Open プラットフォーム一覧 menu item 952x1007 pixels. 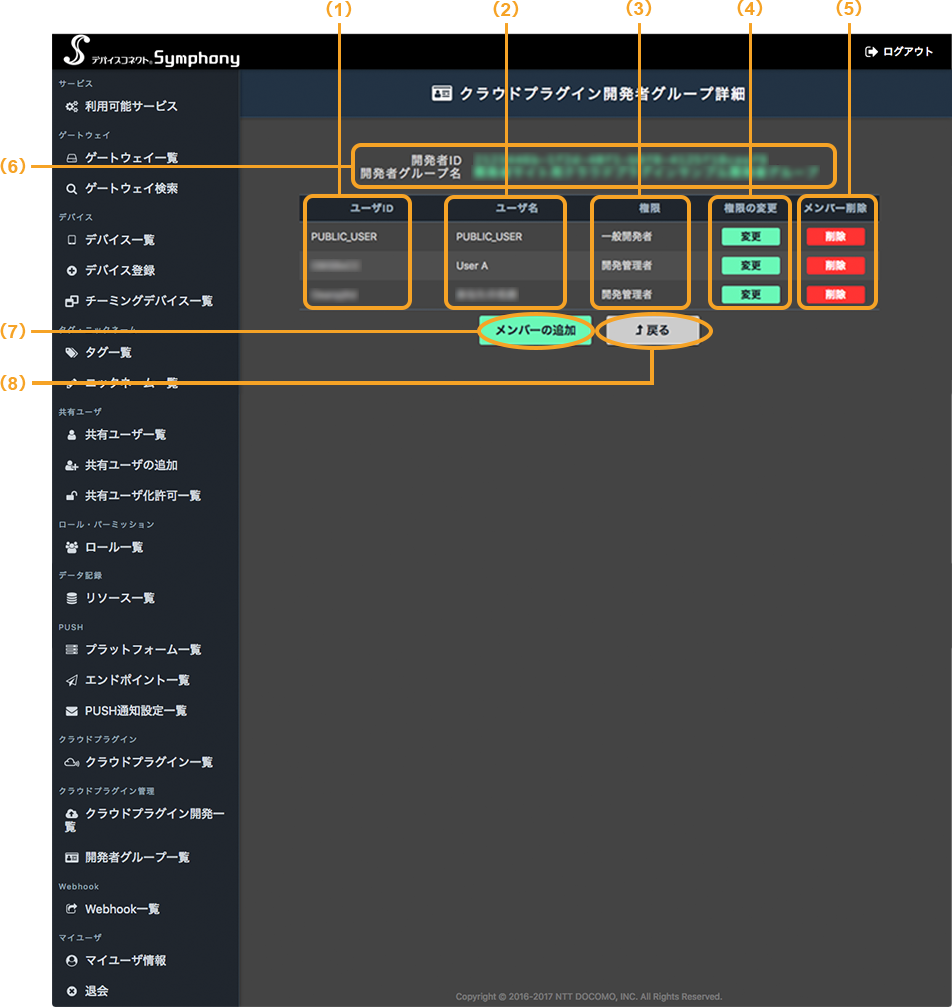pyautogui.click(x=143, y=650)
